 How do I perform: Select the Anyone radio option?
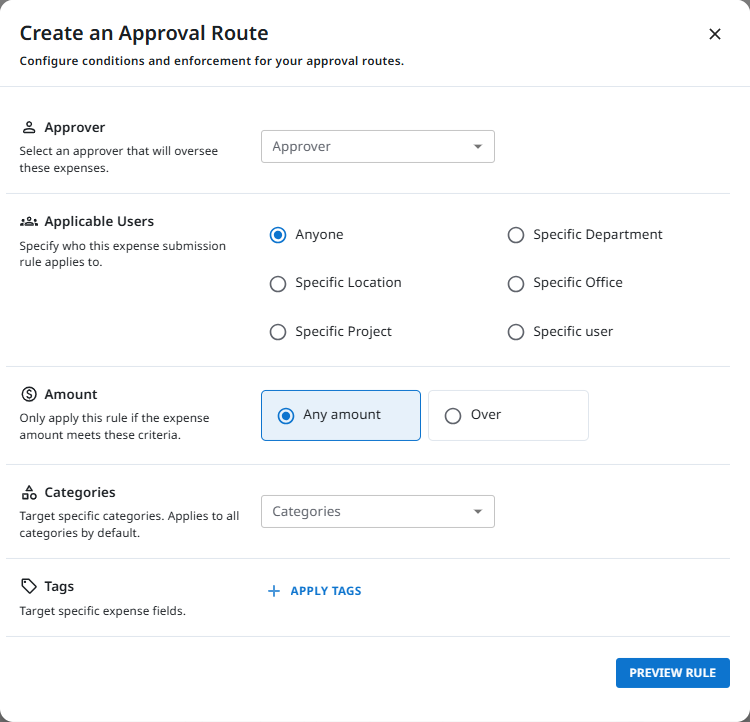pos(278,235)
